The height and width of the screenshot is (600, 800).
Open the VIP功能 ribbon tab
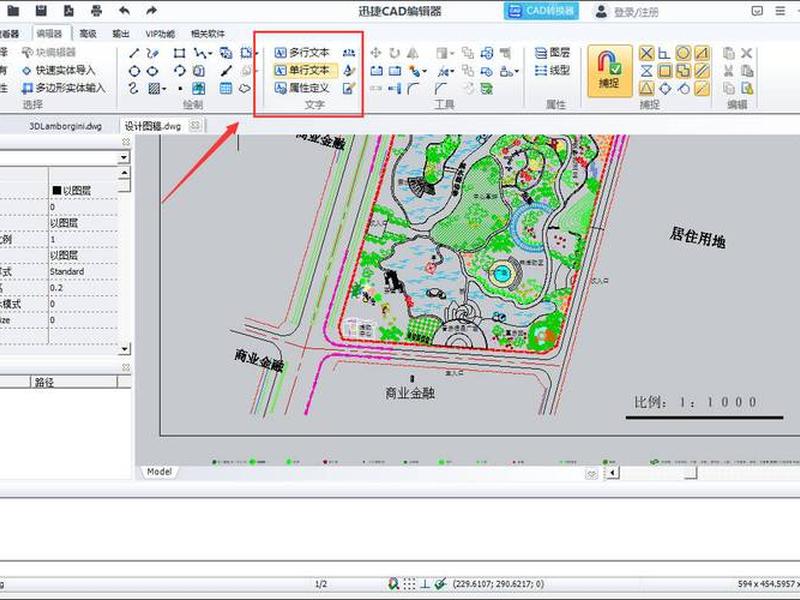160,34
